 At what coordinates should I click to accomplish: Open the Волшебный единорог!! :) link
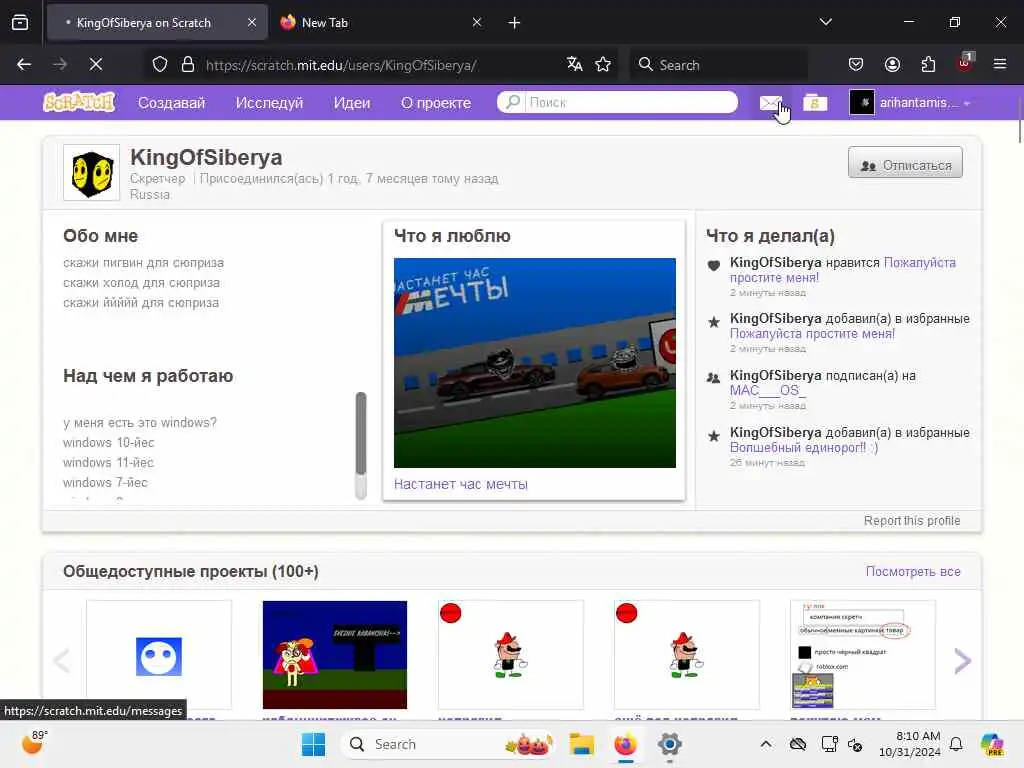click(x=804, y=447)
